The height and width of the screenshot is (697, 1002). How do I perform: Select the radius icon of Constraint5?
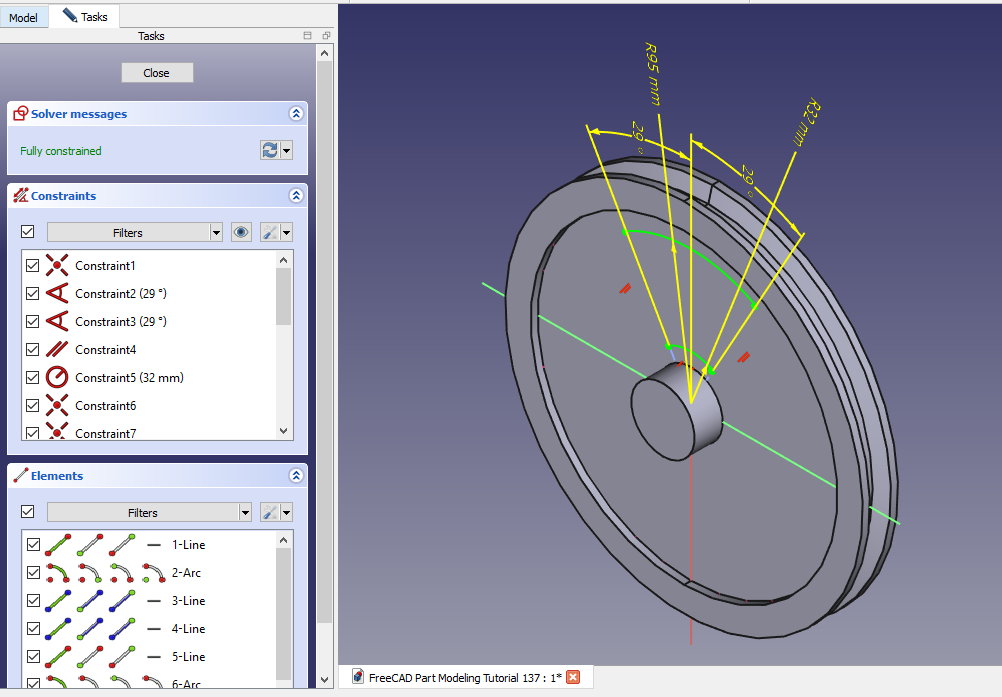[58, 378]
